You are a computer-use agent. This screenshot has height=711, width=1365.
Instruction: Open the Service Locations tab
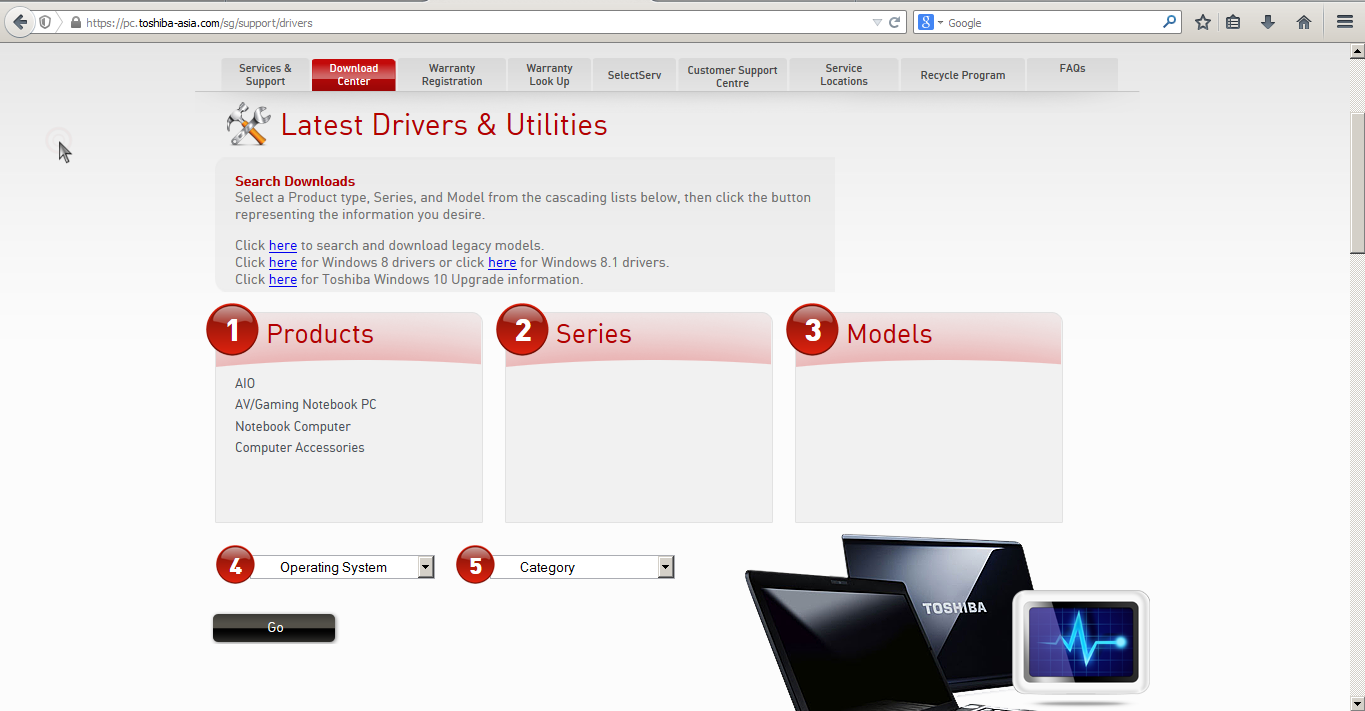pos(844,75)
